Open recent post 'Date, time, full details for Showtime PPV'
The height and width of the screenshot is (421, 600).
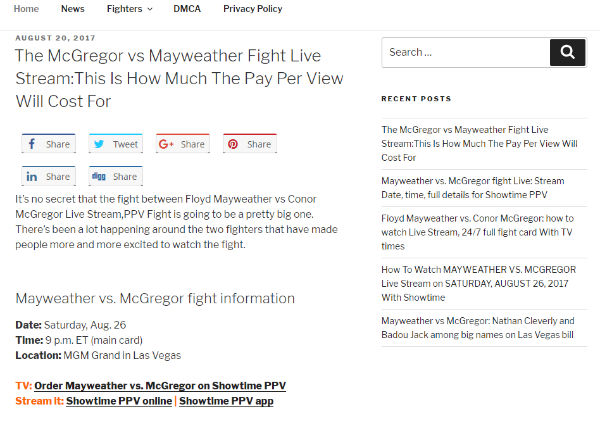coord(473,188)
